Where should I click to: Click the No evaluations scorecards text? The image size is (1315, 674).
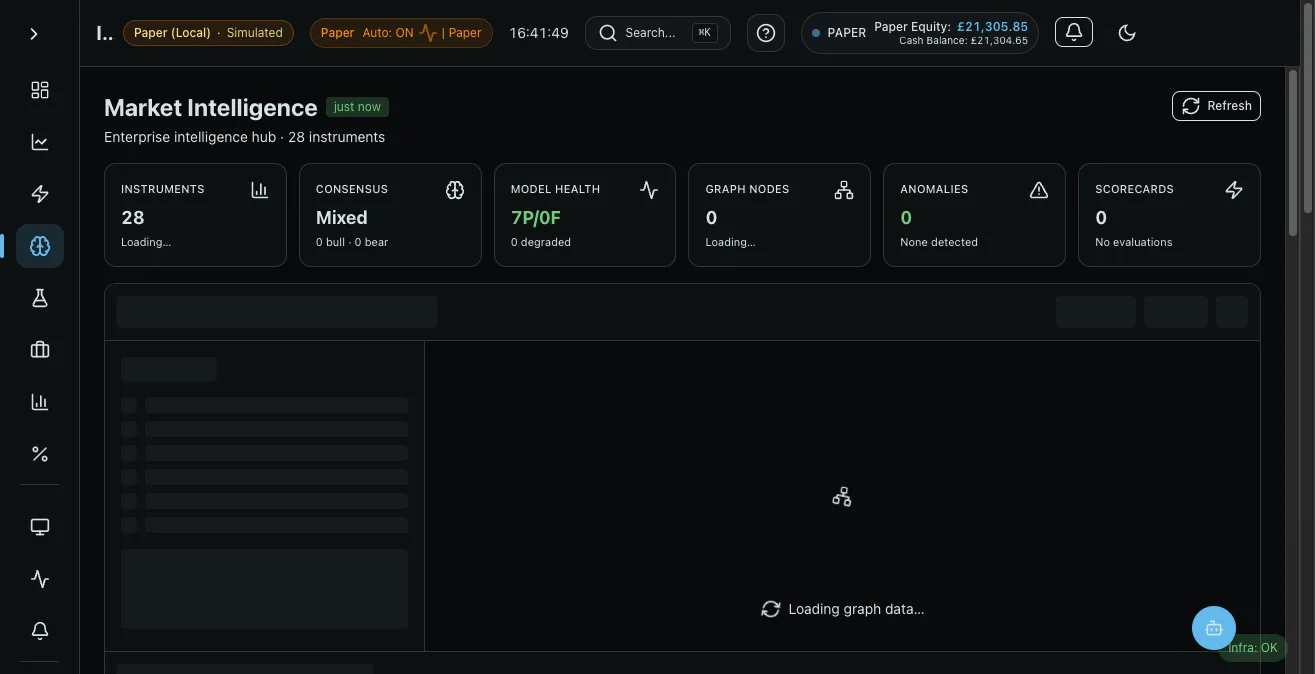(x=1134, y=242)
